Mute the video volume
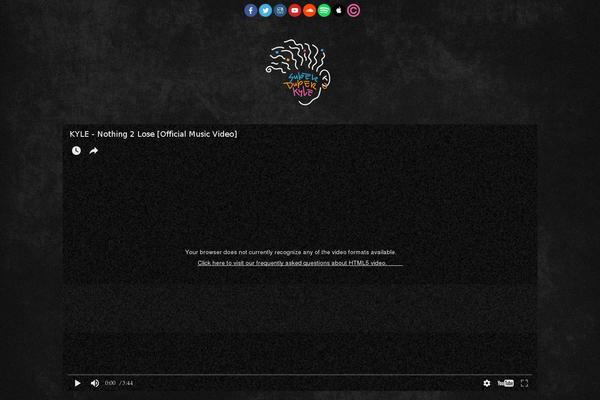600x400 pixels. click(95, 383)
